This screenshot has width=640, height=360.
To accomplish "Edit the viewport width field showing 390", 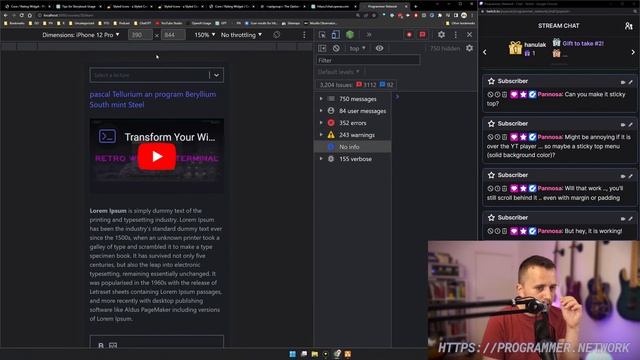I will click(140, 35).
